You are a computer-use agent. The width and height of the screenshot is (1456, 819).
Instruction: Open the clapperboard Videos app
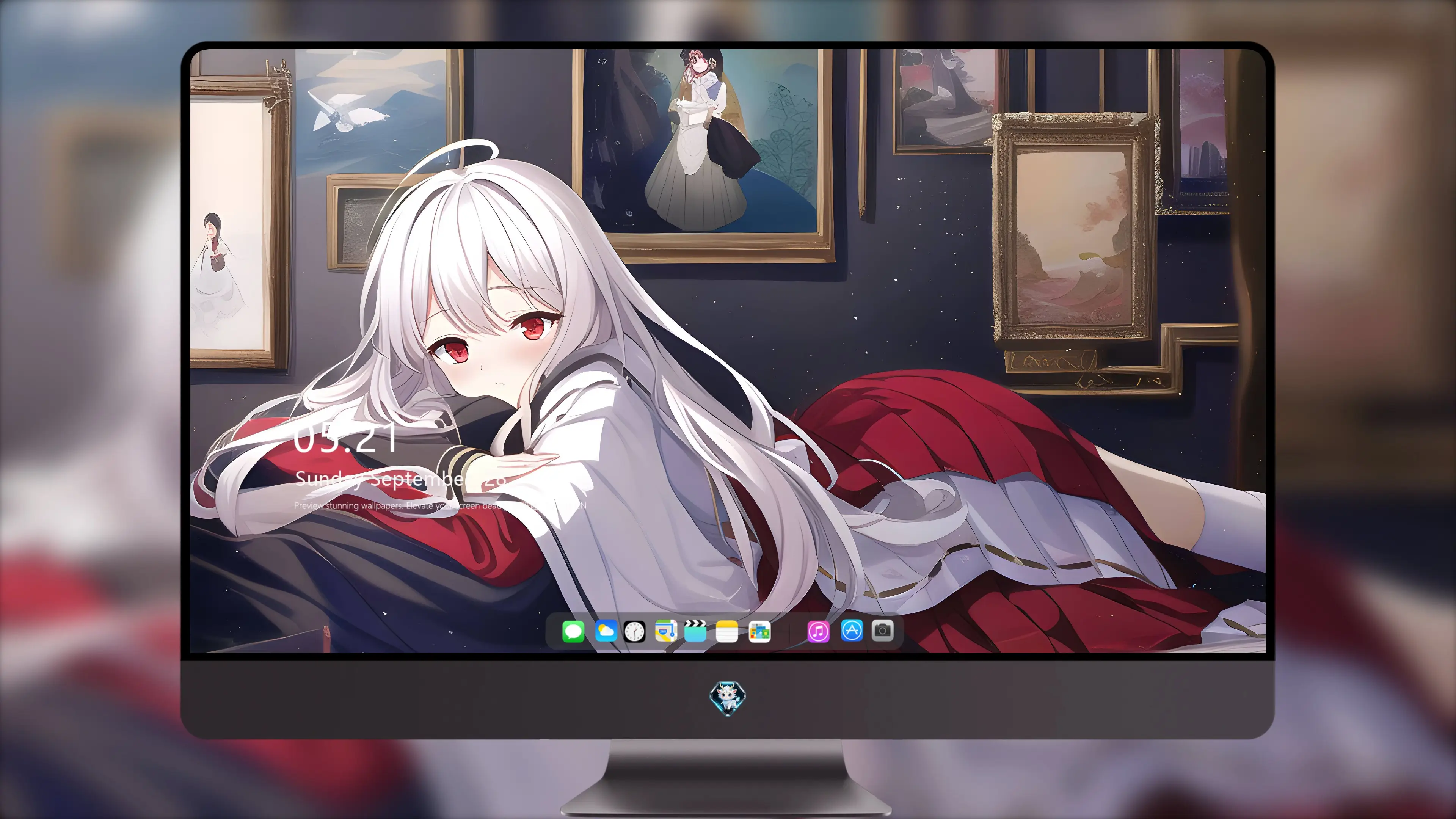[695, 631]
